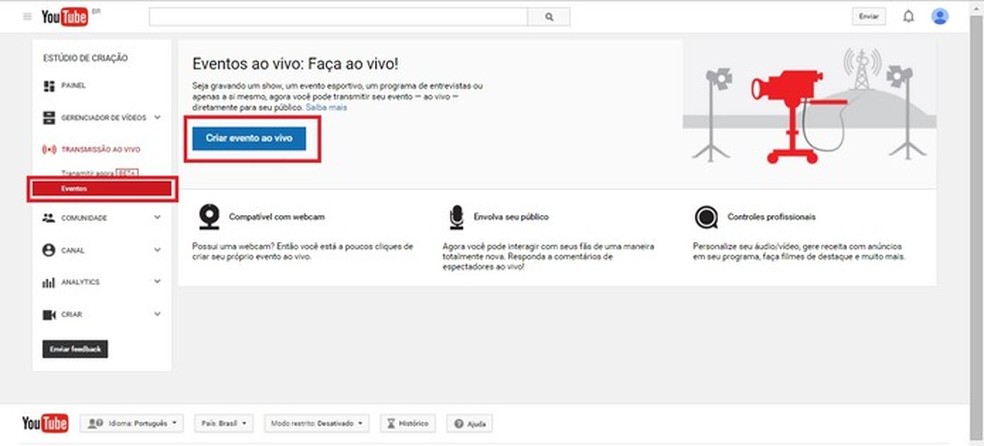This screenshot has height=446, width=984.
Task: Click 'Envolva seu público' heading
Action: [511, 217]
